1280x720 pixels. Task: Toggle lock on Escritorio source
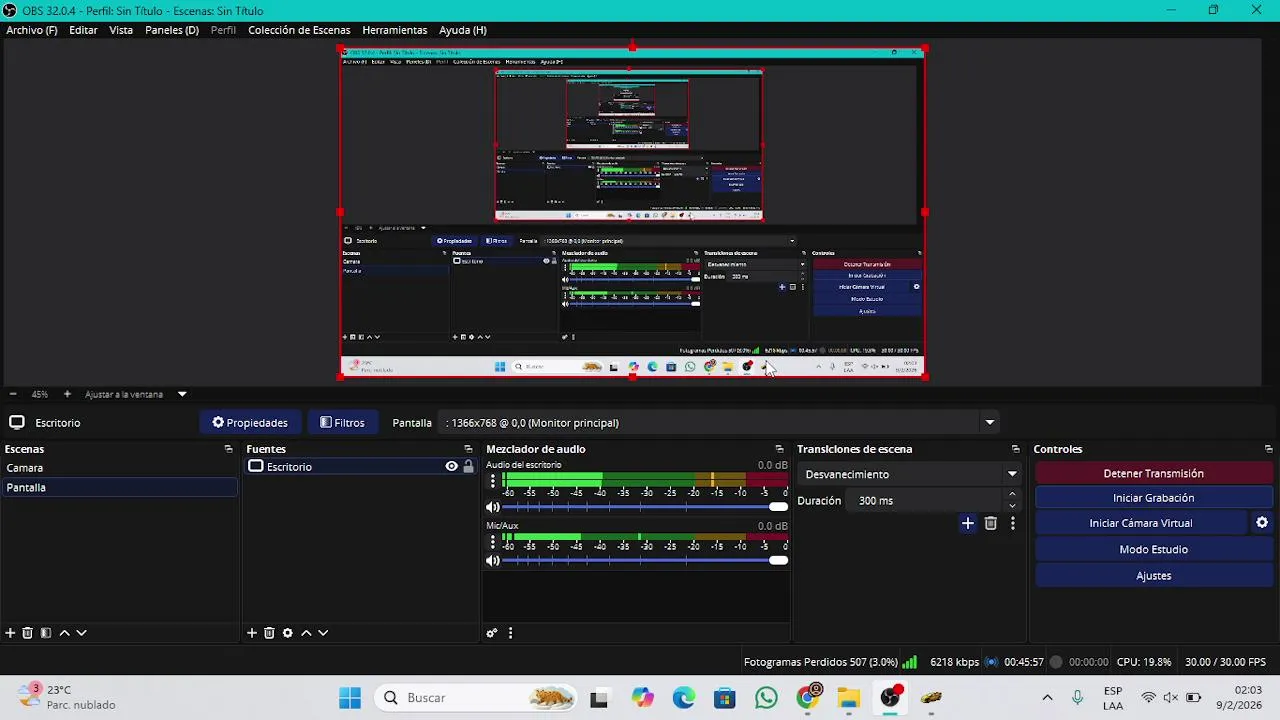[468, 467]
